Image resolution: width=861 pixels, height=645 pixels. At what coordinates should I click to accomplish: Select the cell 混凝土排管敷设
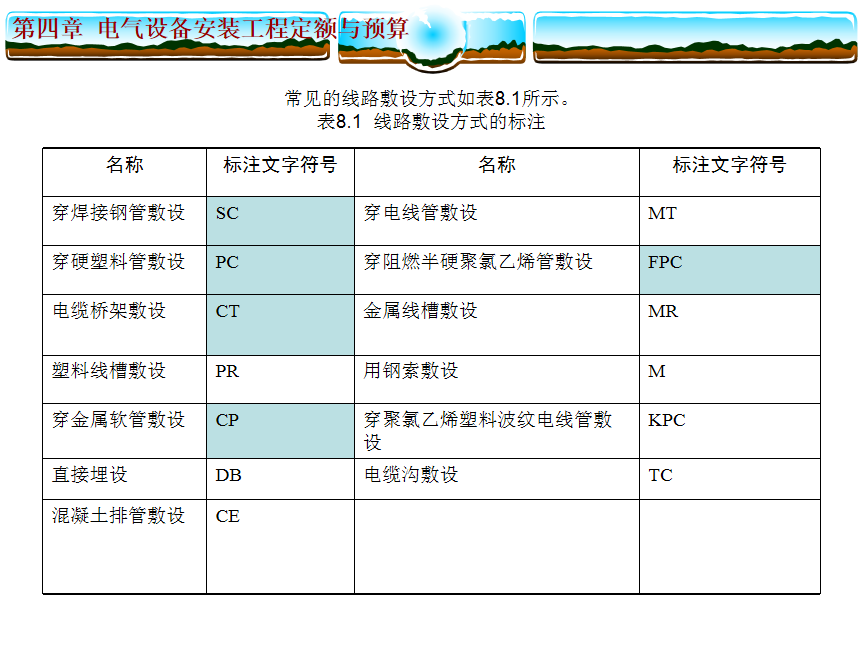(x=125, y=546)
